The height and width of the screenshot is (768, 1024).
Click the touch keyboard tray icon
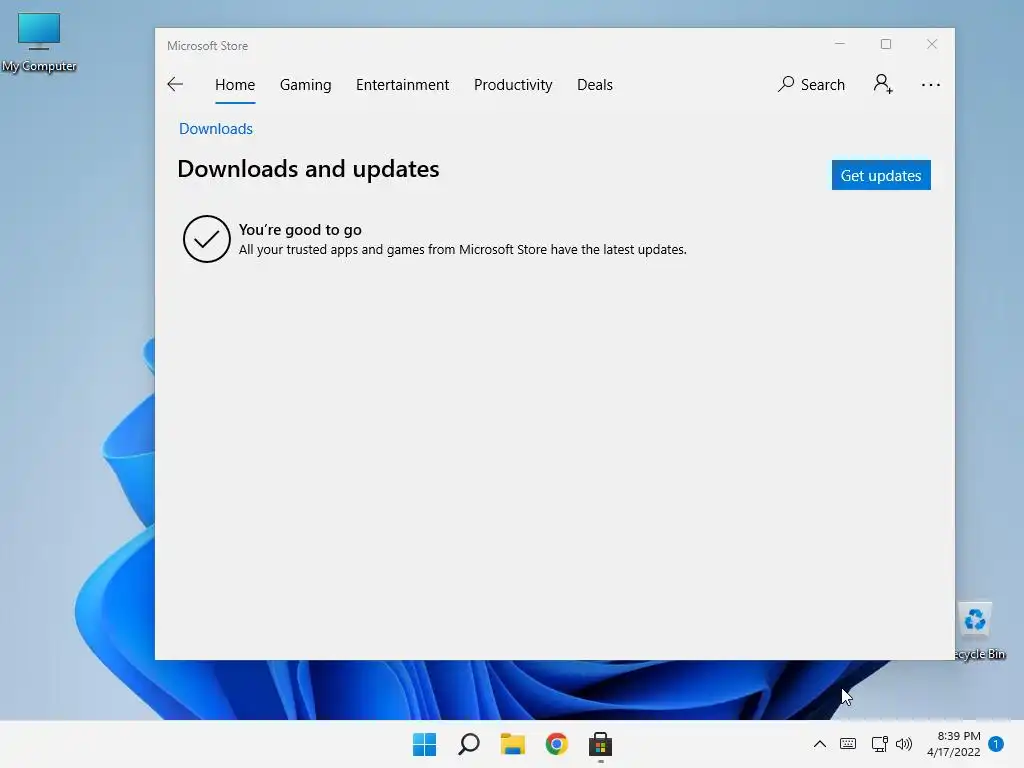click(848, 744)
